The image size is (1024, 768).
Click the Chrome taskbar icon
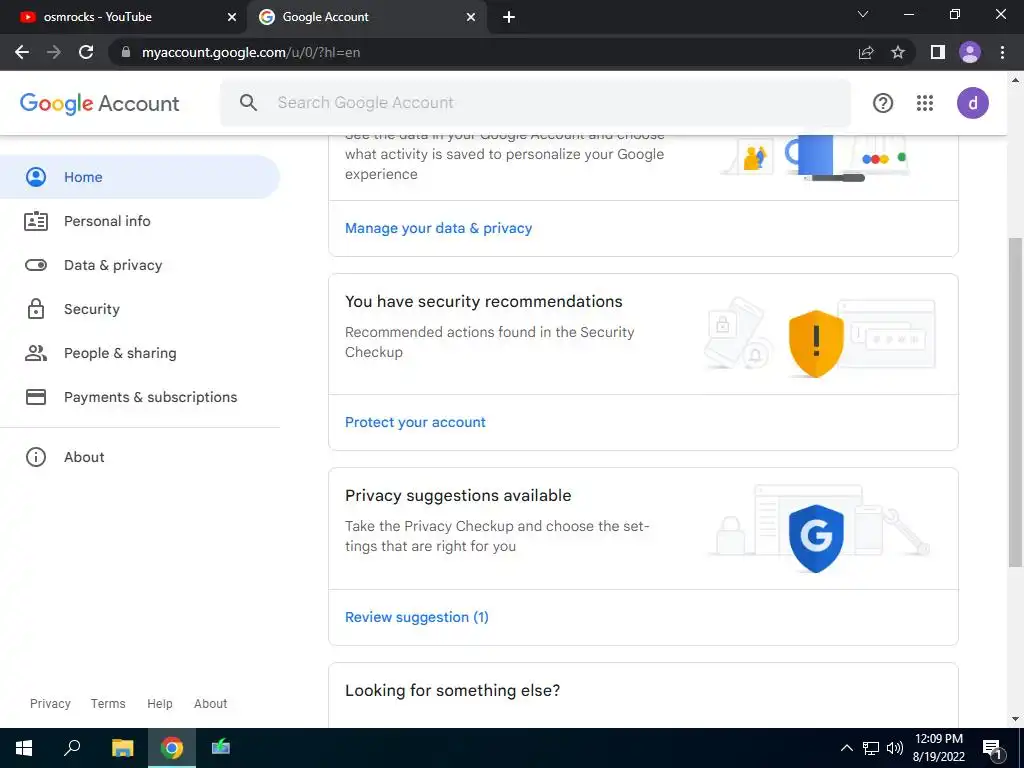(x=172, y=748)
